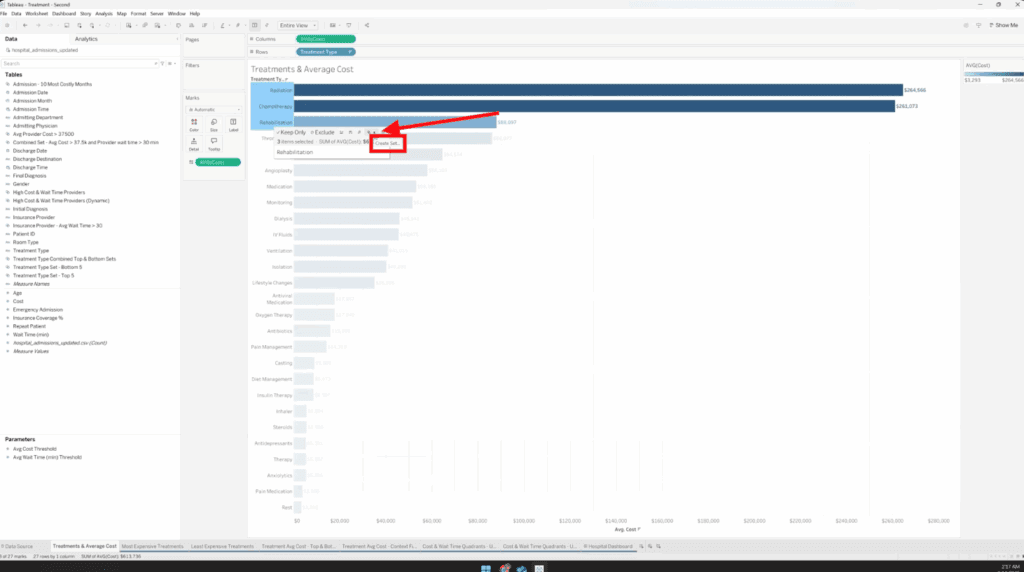Select the Insurance Coverage % measure
This screenshot has height=572, width=1024.
click(x=38, y=318)
